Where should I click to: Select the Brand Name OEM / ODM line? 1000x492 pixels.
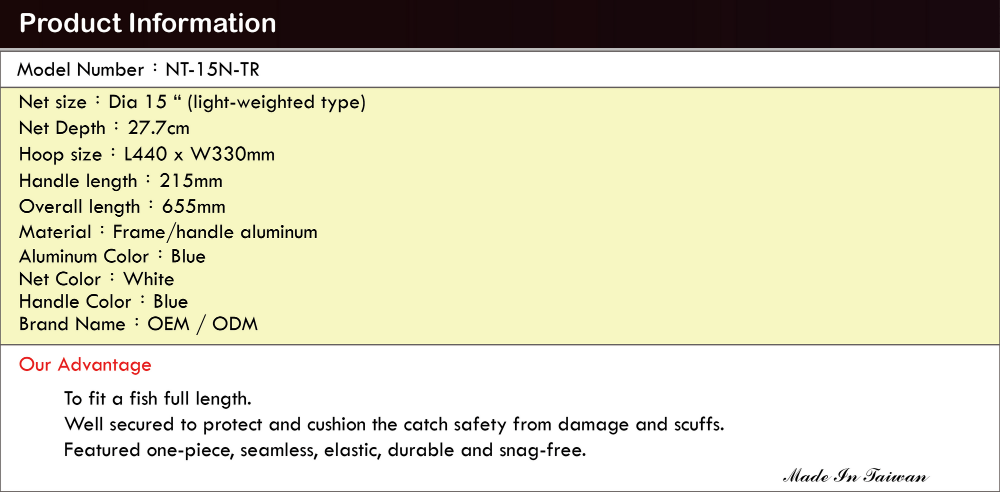[x=138, y=324]
